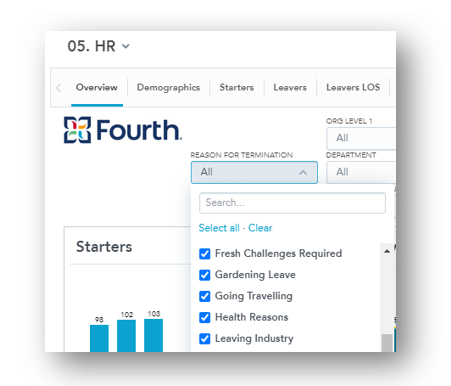Untick the Health Reasons checkbox
This screenshot has height=386, width=451.
(x=205, y=317)
